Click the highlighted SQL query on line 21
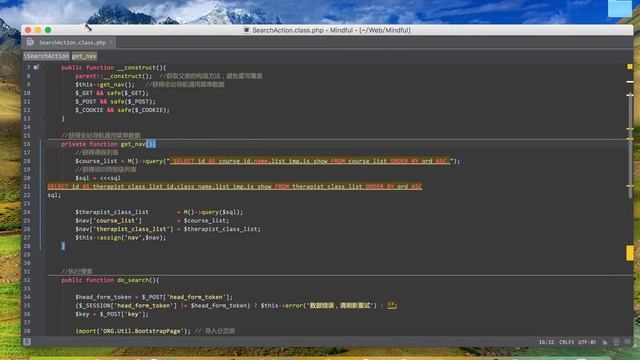 tap(235, 187)
